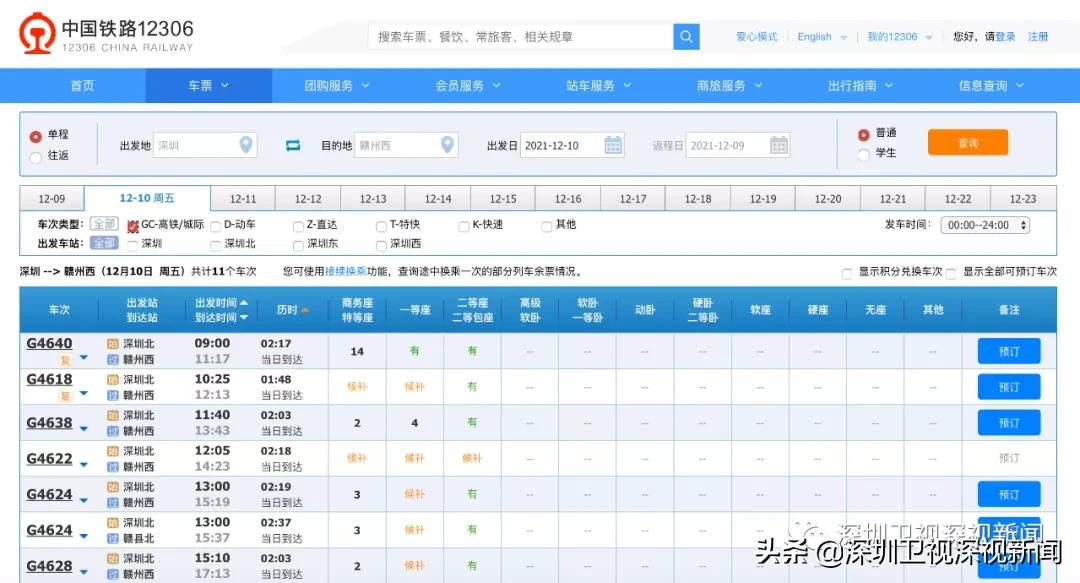Open the 发车时间 time range selector
This screenshot has height=583, width=1080.
[984, 224]
